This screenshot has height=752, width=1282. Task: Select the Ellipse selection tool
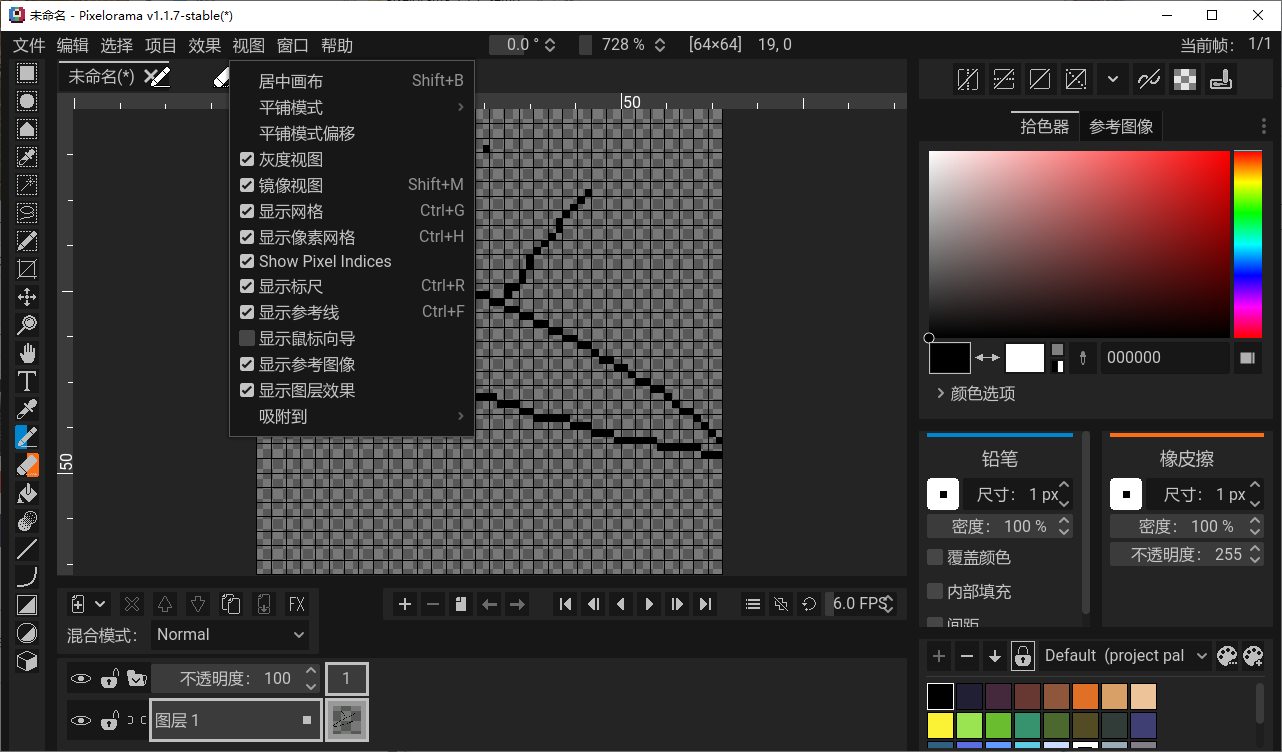27,100
